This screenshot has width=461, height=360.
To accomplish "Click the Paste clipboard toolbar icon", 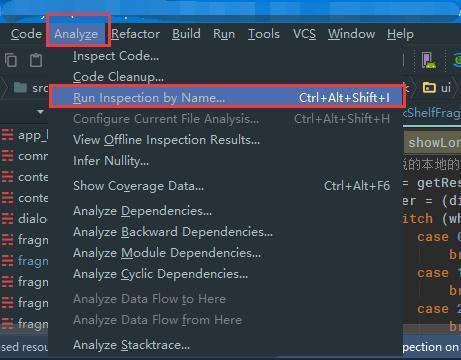I will pyautogui.click(x=36, y=60).
